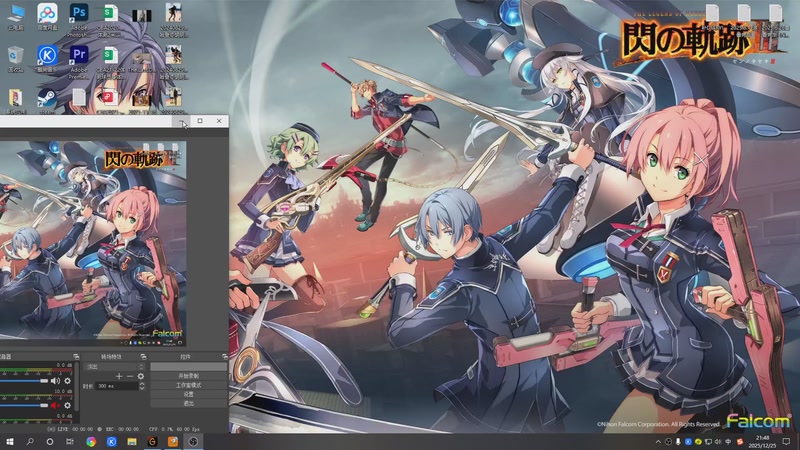Select the Baidu Netdisk desktop shortcut
This screenshot has width=800, height=450.
tap(47, 17)
